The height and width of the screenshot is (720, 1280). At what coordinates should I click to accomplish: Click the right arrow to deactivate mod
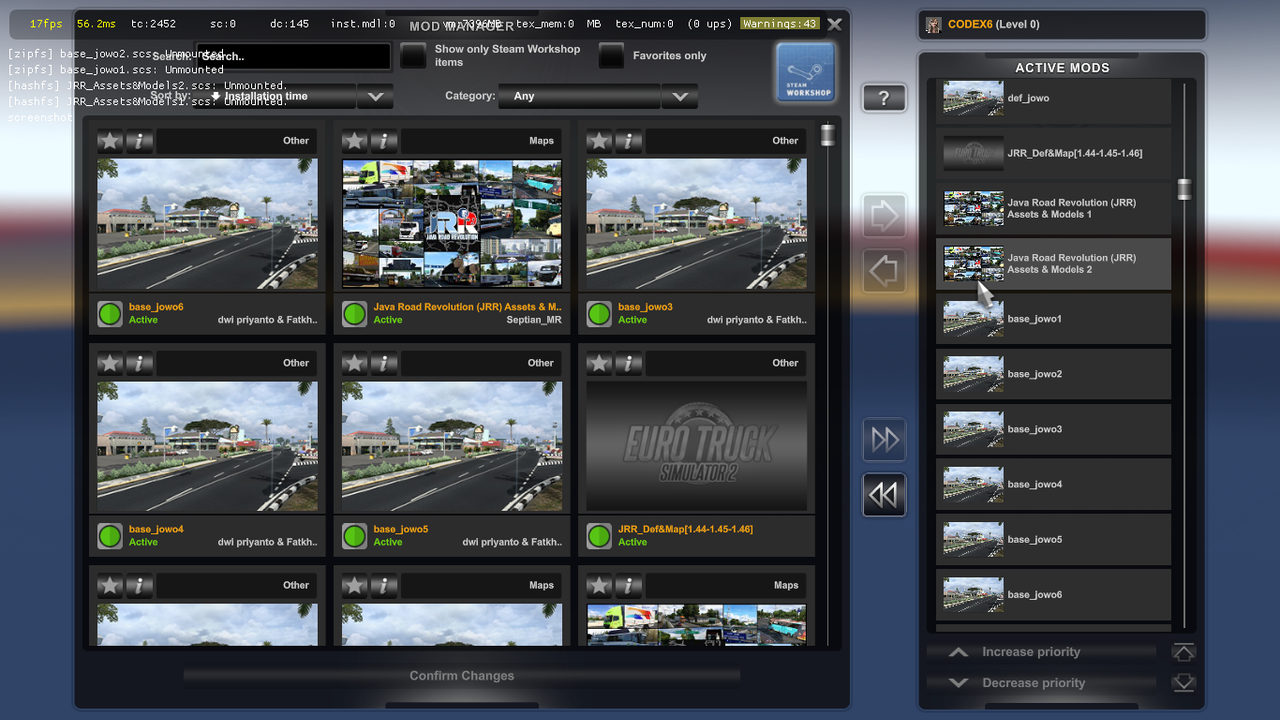(884, 215)
